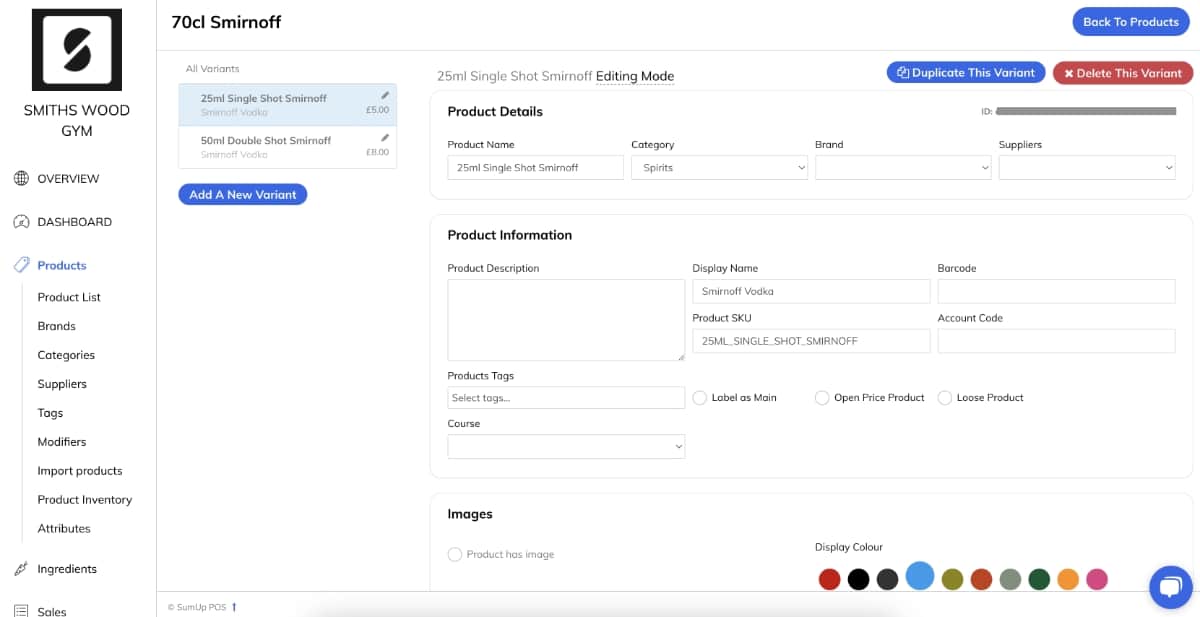The image size is (1200, 617).
Task: Open Ingredients section in sidebar
Action: point(67,569)
